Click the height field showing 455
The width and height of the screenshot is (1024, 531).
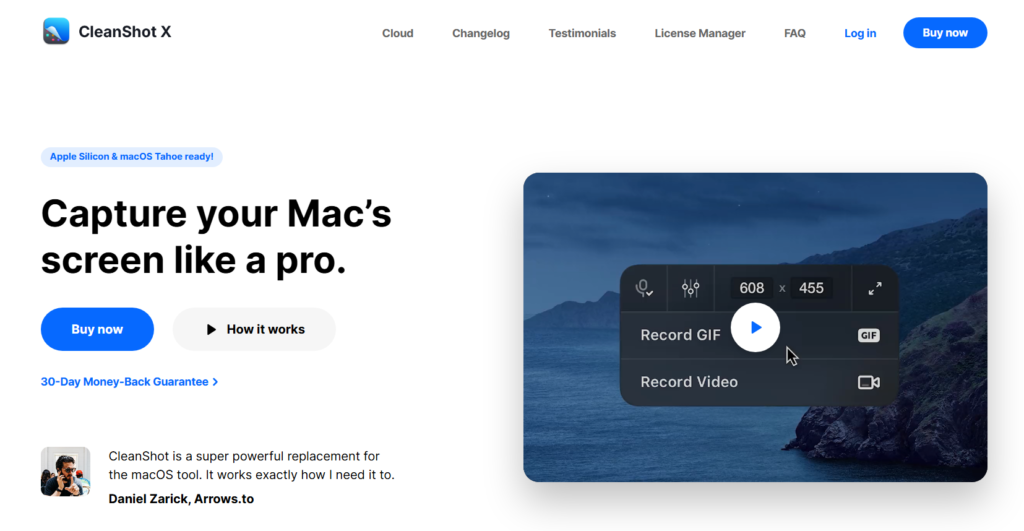point(811,288)
